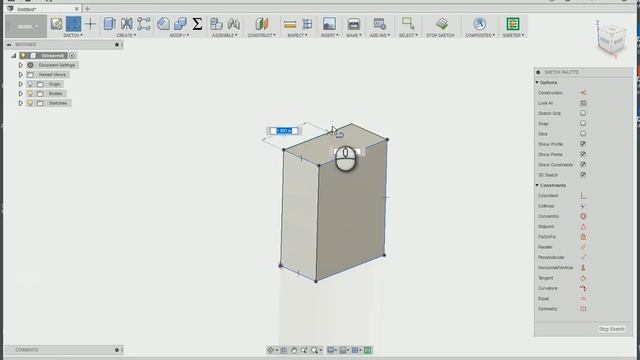Apply the Fix/UnFix lock icon
The image size is (640, 360).
tap(583, 236)
